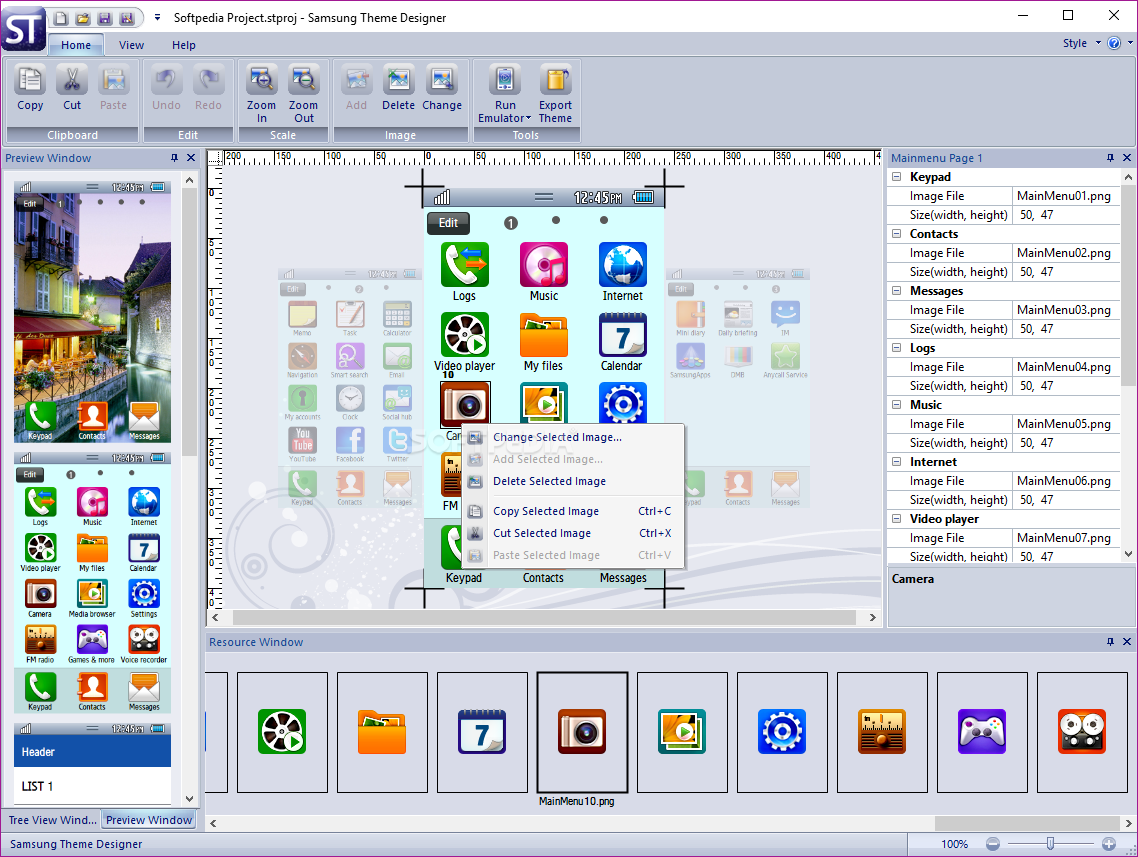Viewport: 1138px width, 857px height.
Task: Click the MainMenu01.png image file value
Action: 1065,196
